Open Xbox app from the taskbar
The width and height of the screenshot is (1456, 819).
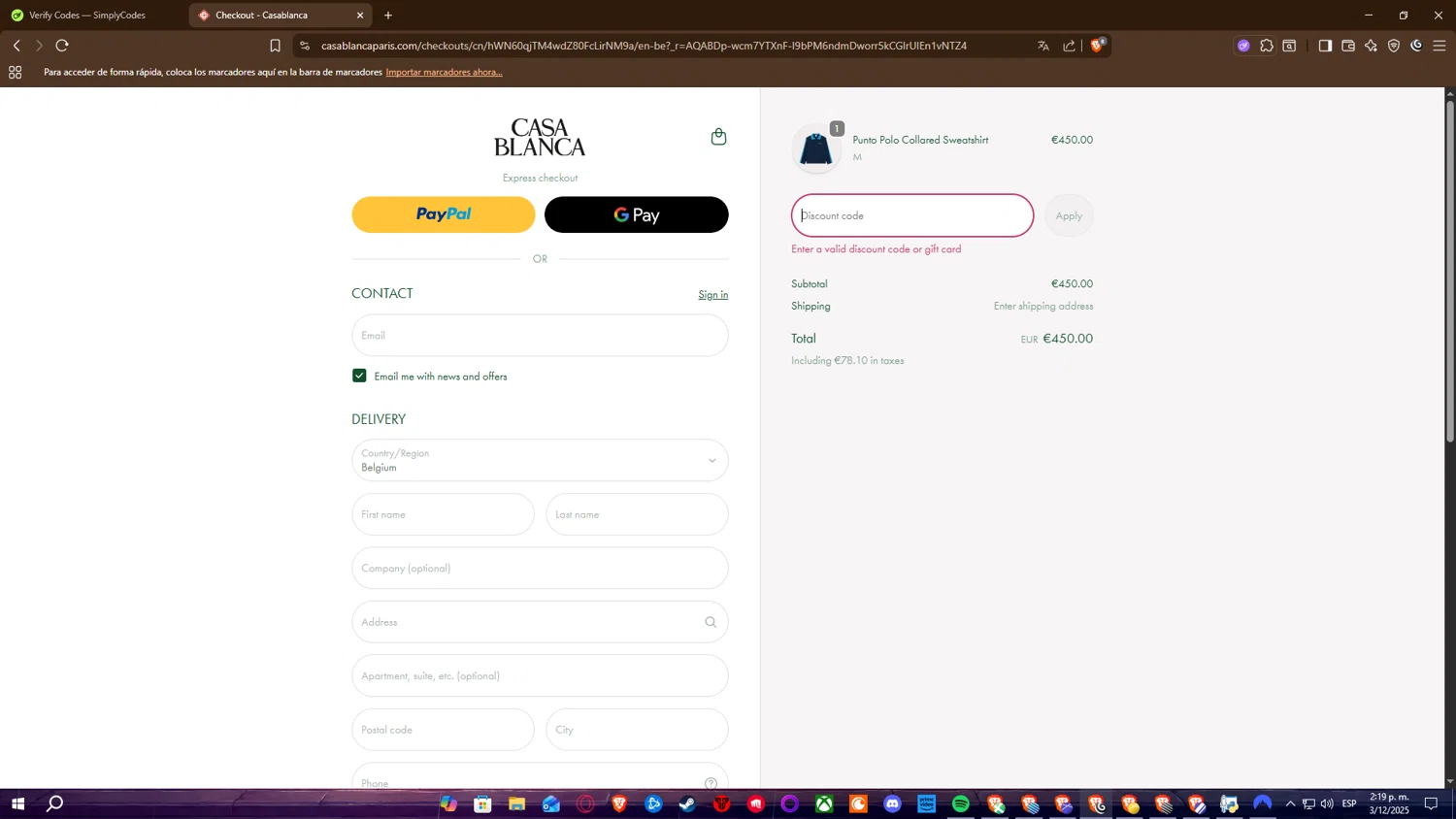(x=824, y=804)
